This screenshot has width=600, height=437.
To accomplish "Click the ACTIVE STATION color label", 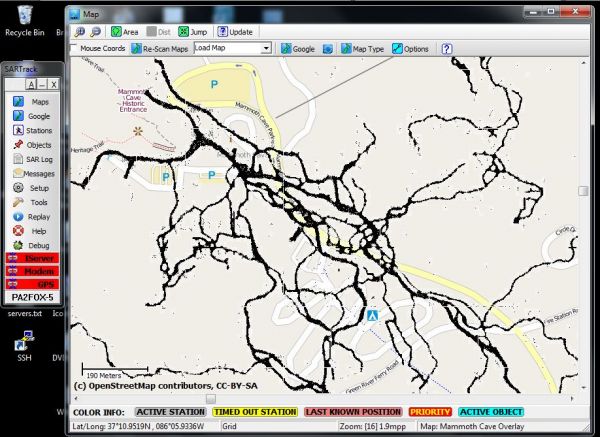I will point(170,412).
